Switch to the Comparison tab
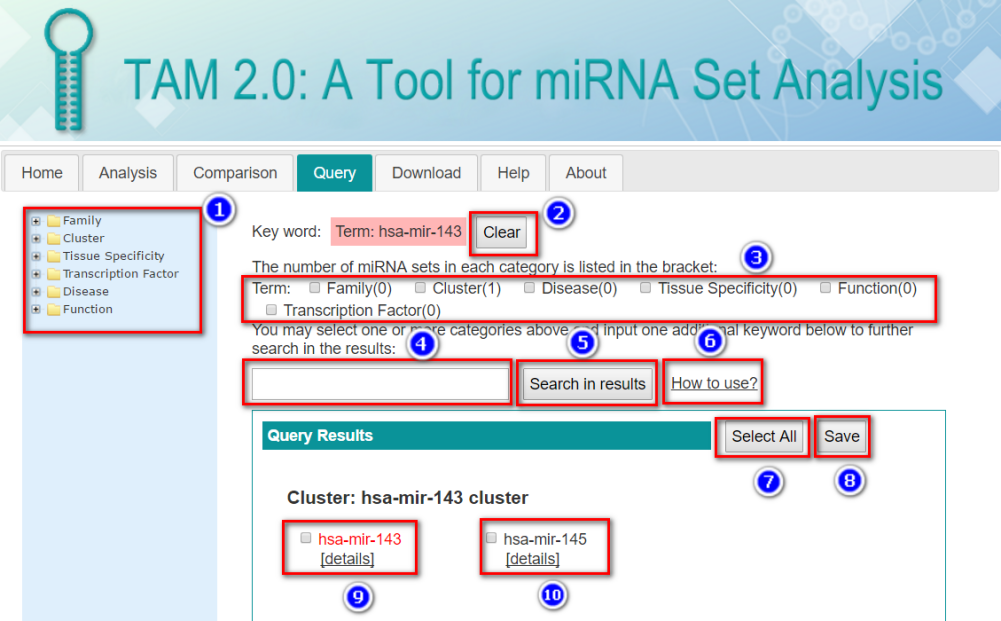1001x621 pixels. click(235, 173)
